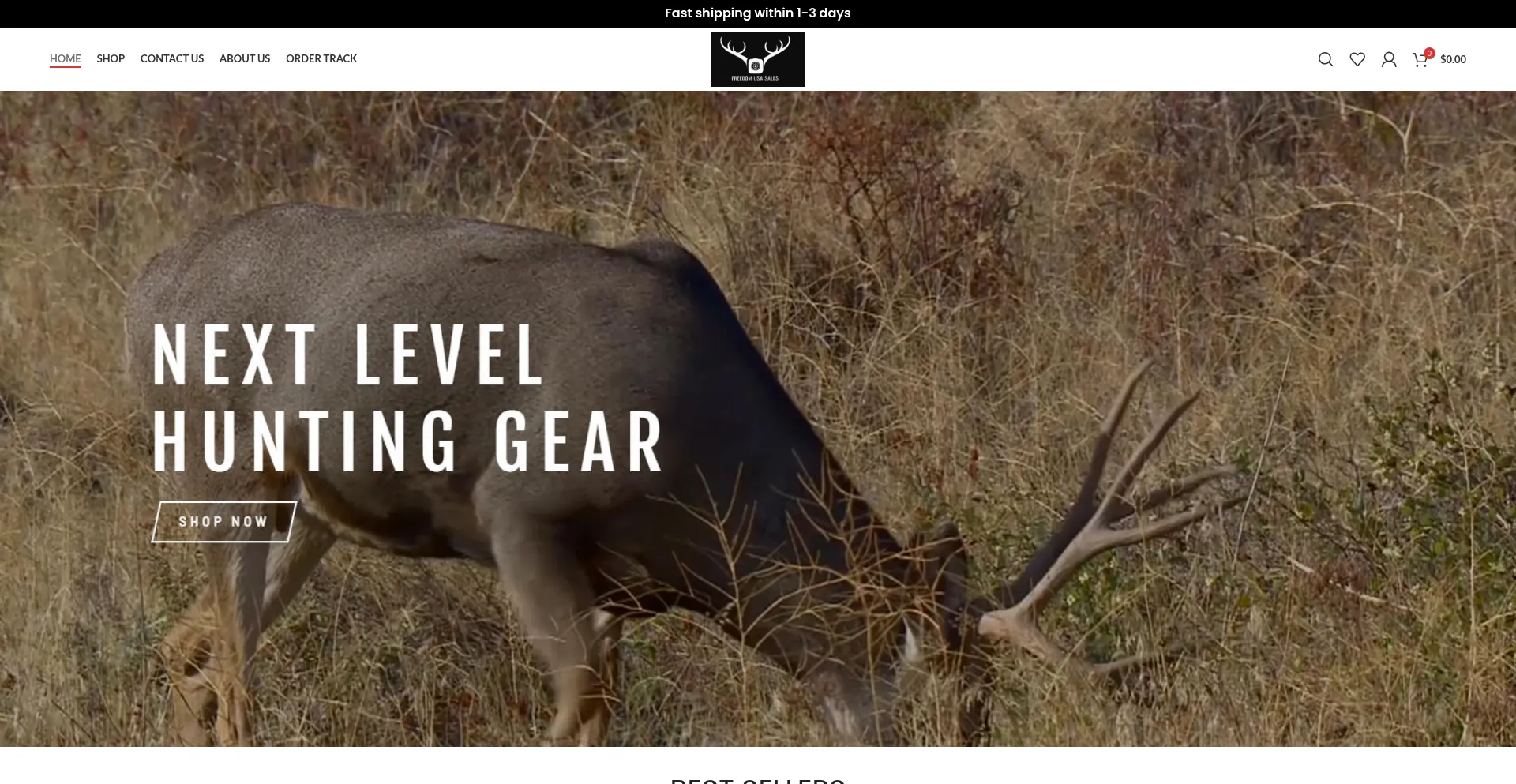The height and width of the screenshot is (784, 1516).
Task: Open the About Us page
Action: 245,58
